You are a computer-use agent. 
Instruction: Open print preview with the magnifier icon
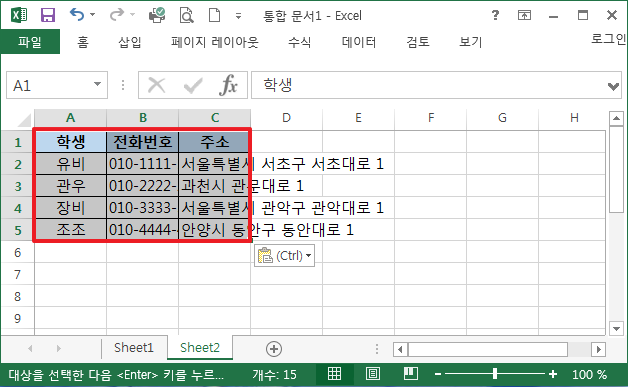pos(186,15)
